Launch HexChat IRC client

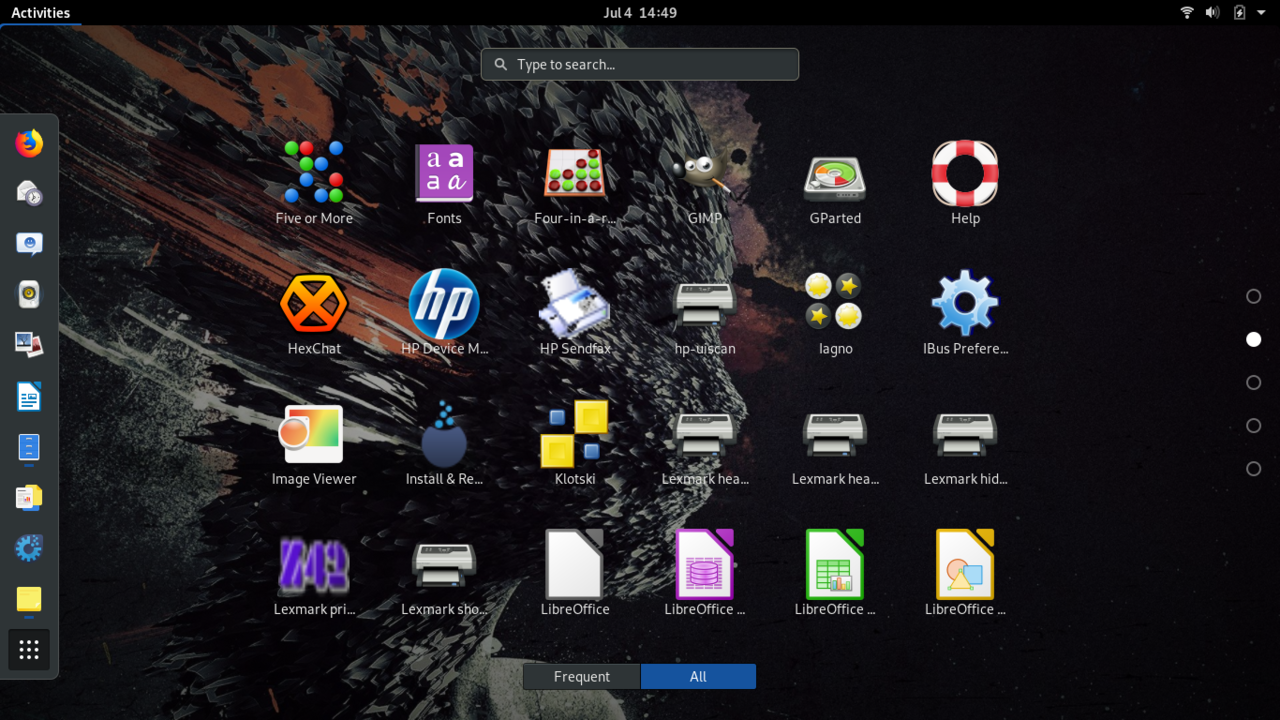point(314,313)
